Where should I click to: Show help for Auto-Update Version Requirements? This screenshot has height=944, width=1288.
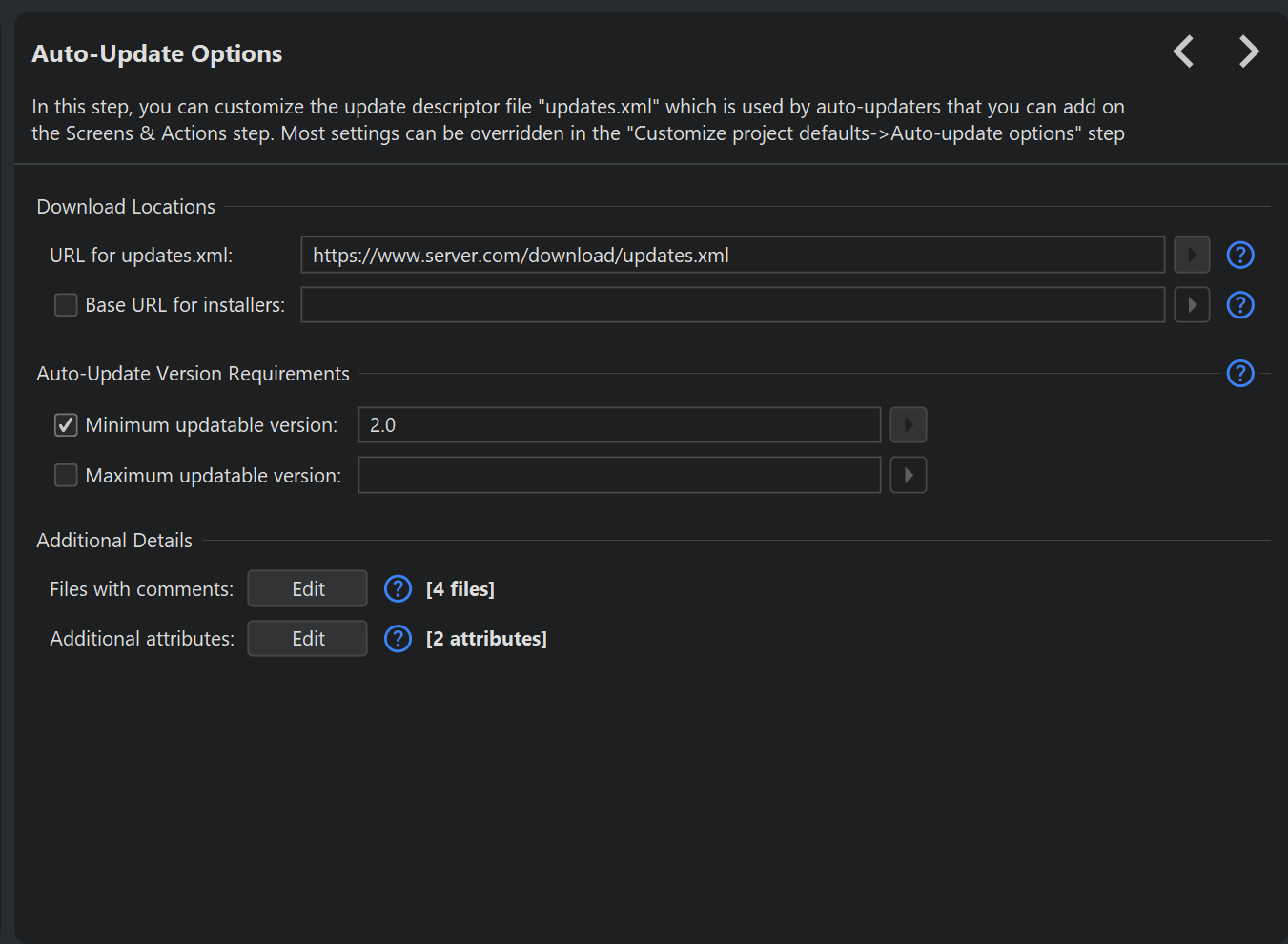coord(1239,374)
